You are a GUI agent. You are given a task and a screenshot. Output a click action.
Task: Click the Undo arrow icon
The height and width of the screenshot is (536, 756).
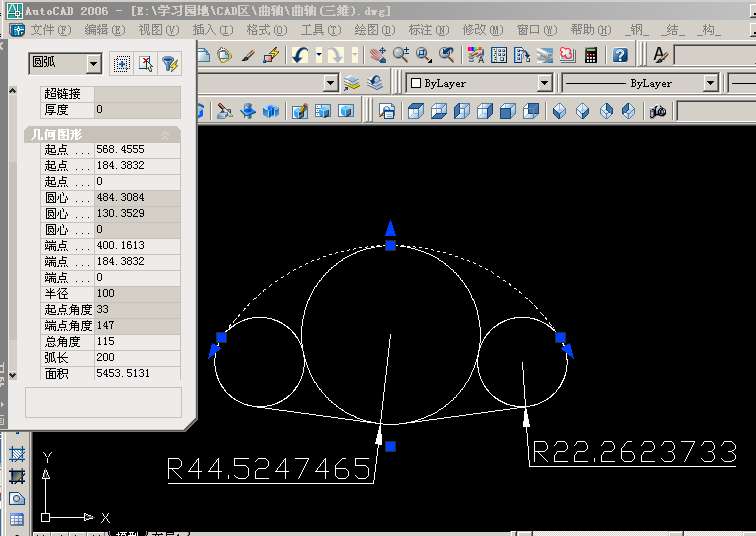click(x=301, y=55)
